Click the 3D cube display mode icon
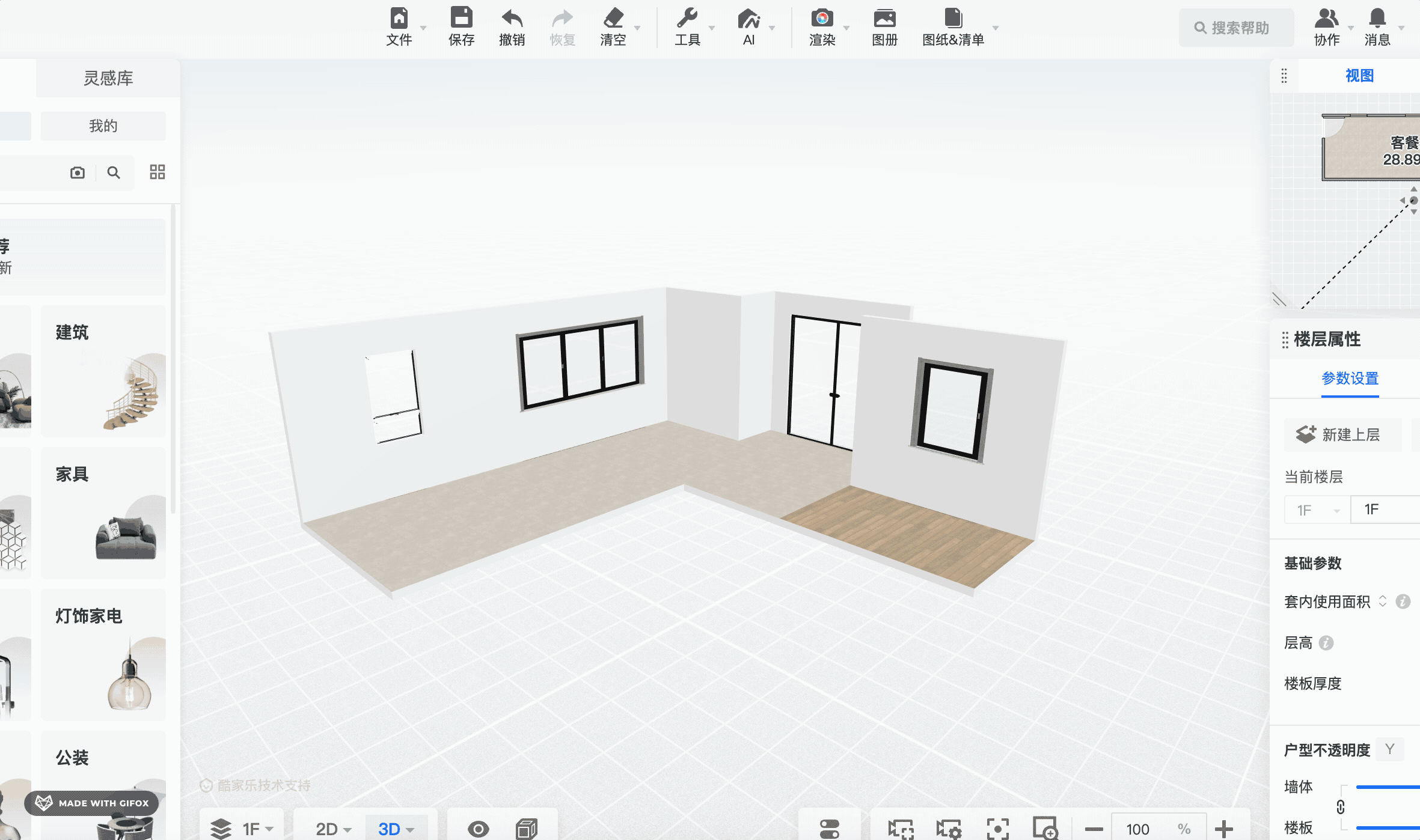Viewport: 1420px width, 840px height. [x=526, y=829]
